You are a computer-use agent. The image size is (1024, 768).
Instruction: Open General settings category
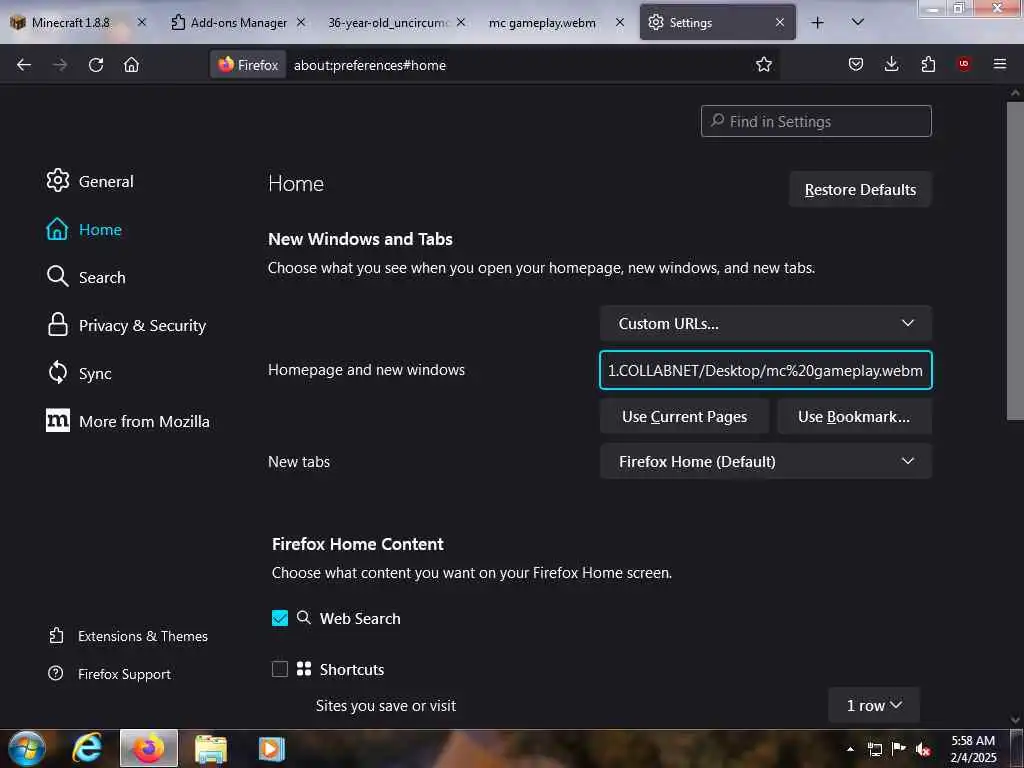pos(90,181)
